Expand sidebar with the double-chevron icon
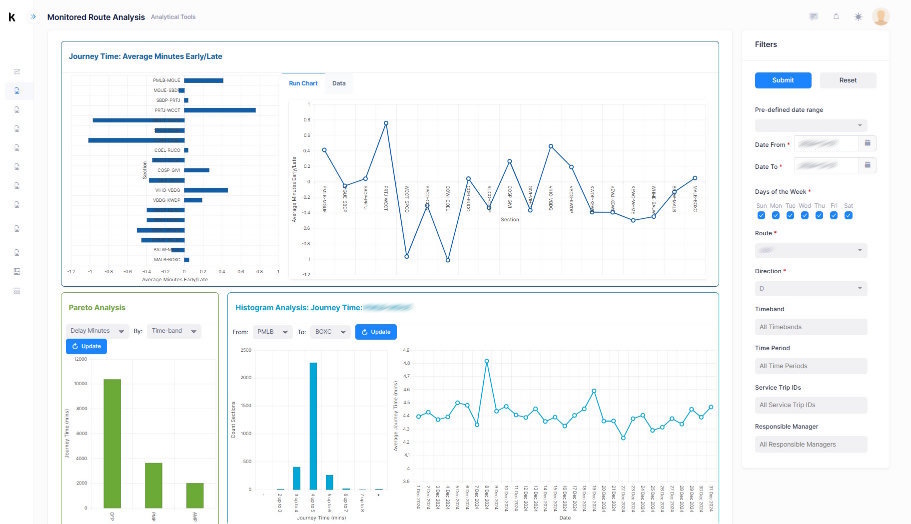The height and width of the screenshot is (524, 911). point(33,17)
